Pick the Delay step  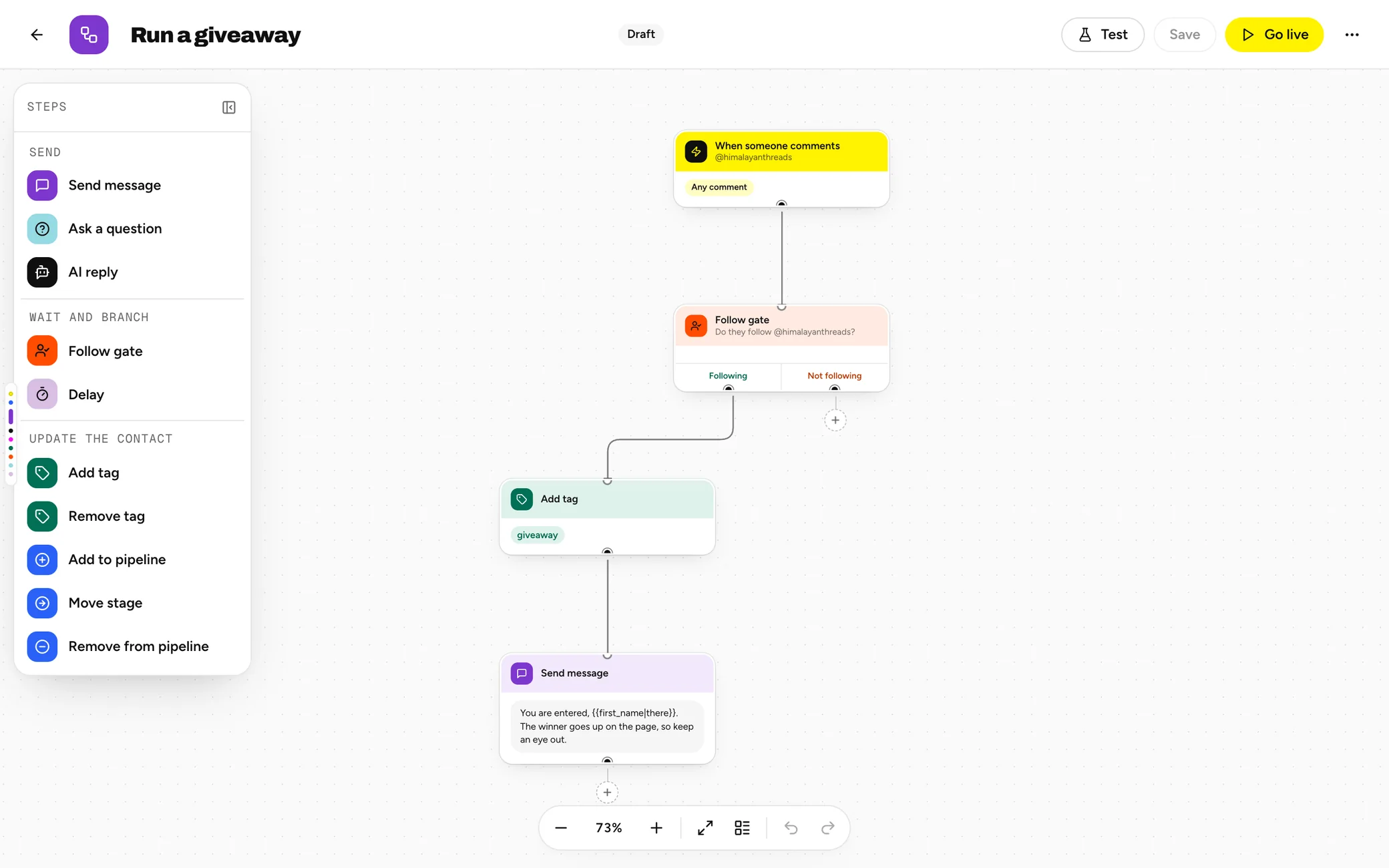(x=132, y=395)
